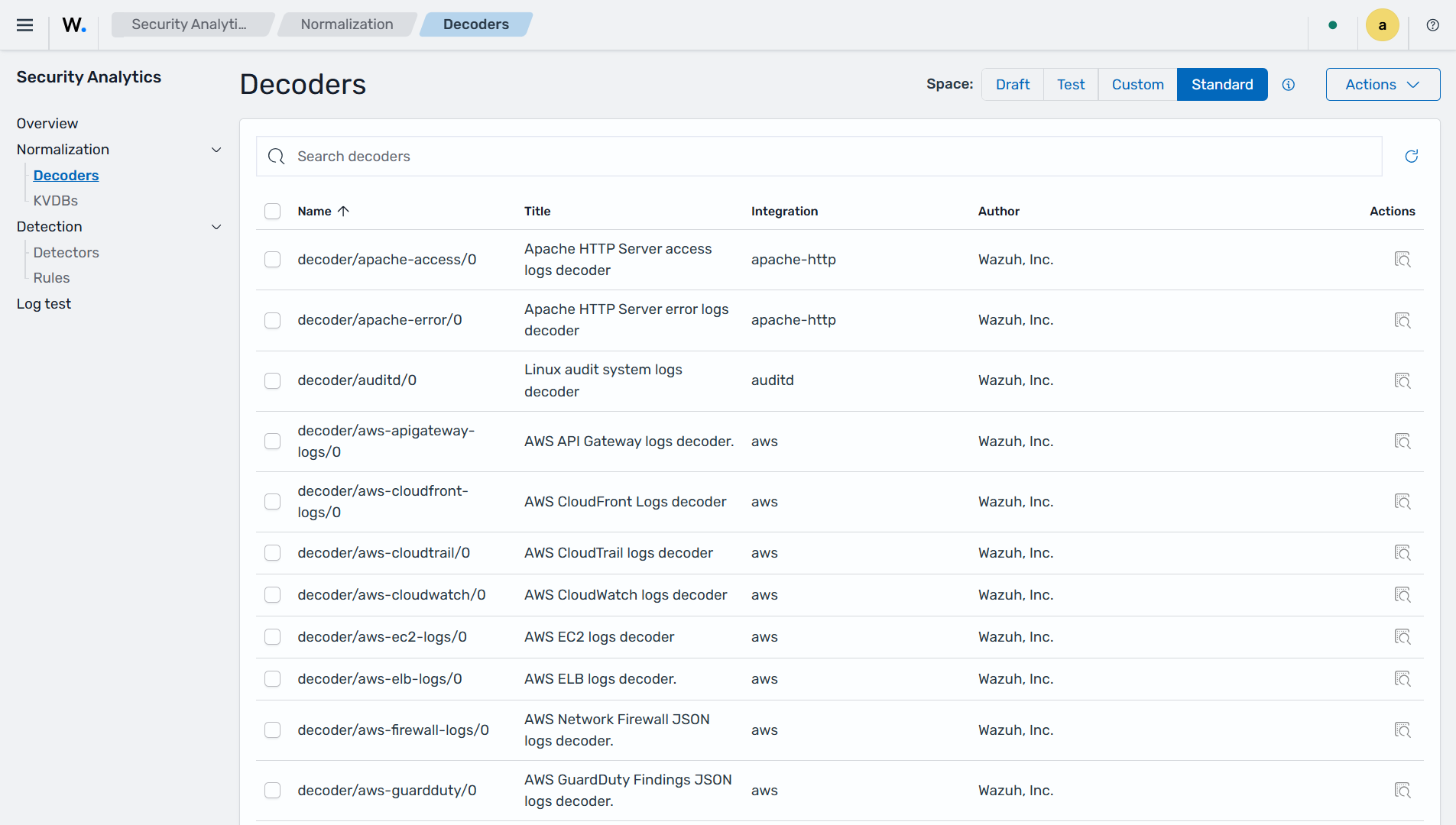Check the decoder/apache-error/0 row
This screenshot has height=825, width=1456.
click(272, 320)
